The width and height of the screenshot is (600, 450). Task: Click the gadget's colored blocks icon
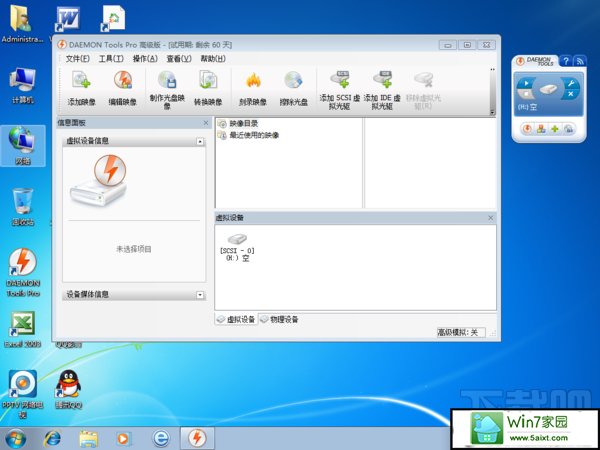pos(541,129)
